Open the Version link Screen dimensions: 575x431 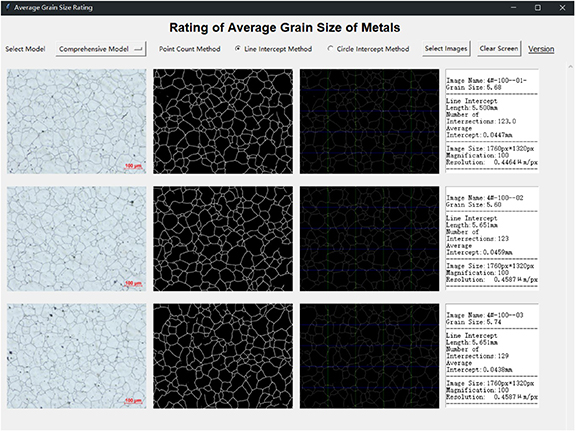tap(541, 49)
